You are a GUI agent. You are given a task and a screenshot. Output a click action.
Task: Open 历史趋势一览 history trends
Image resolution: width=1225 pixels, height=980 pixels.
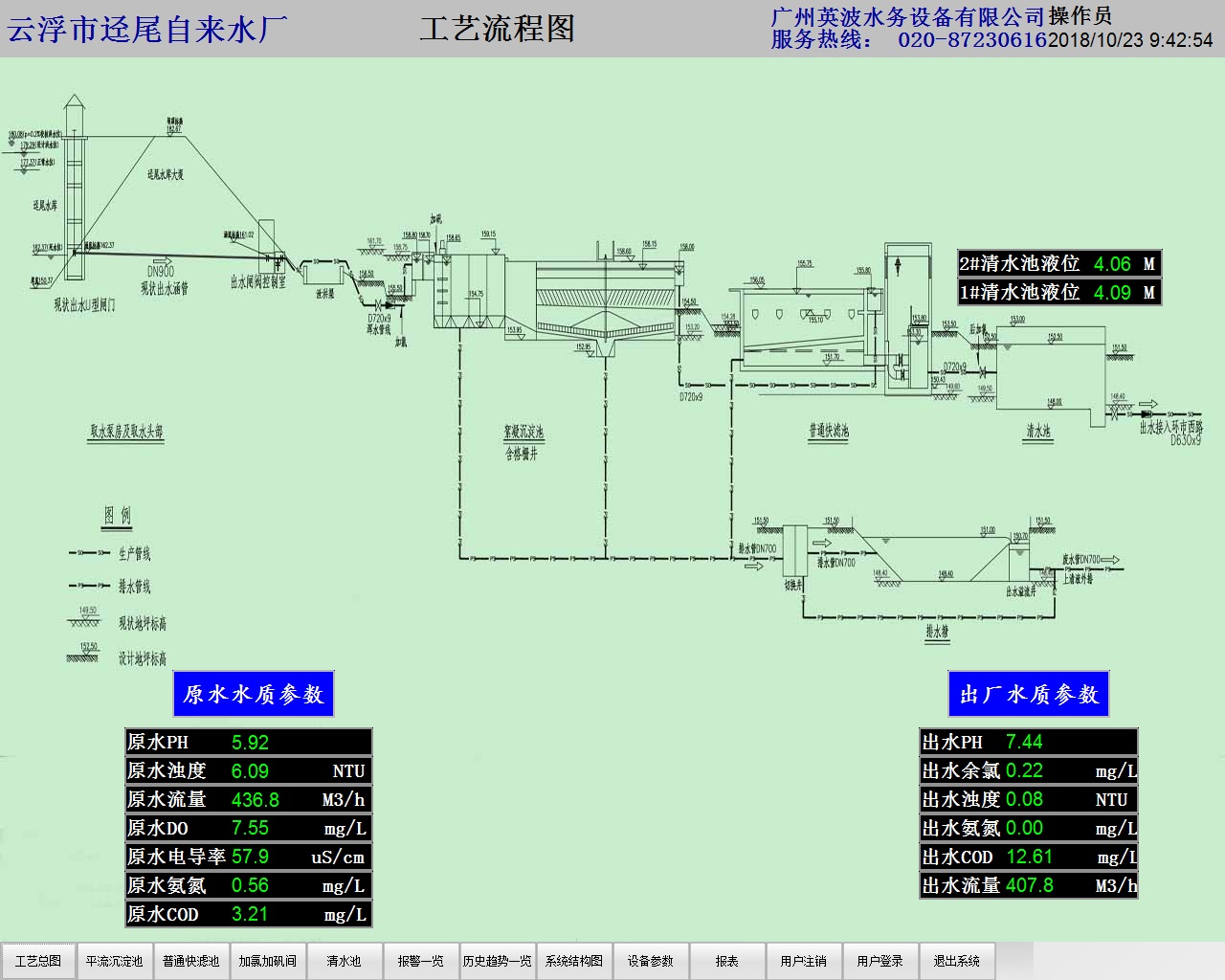498,961
